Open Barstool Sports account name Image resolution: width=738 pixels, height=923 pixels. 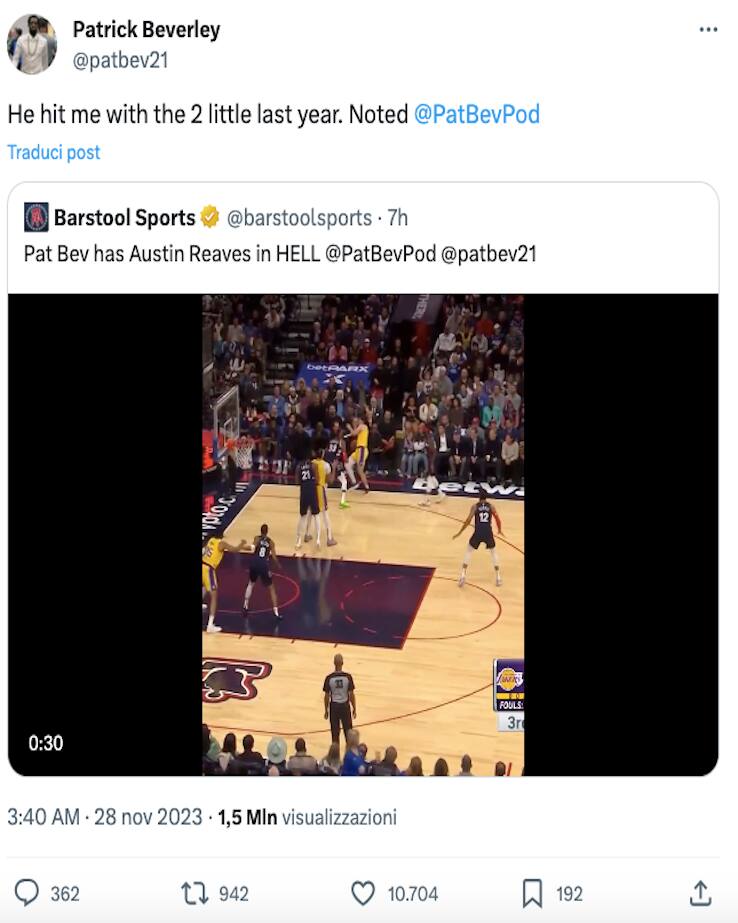(124, 217)
